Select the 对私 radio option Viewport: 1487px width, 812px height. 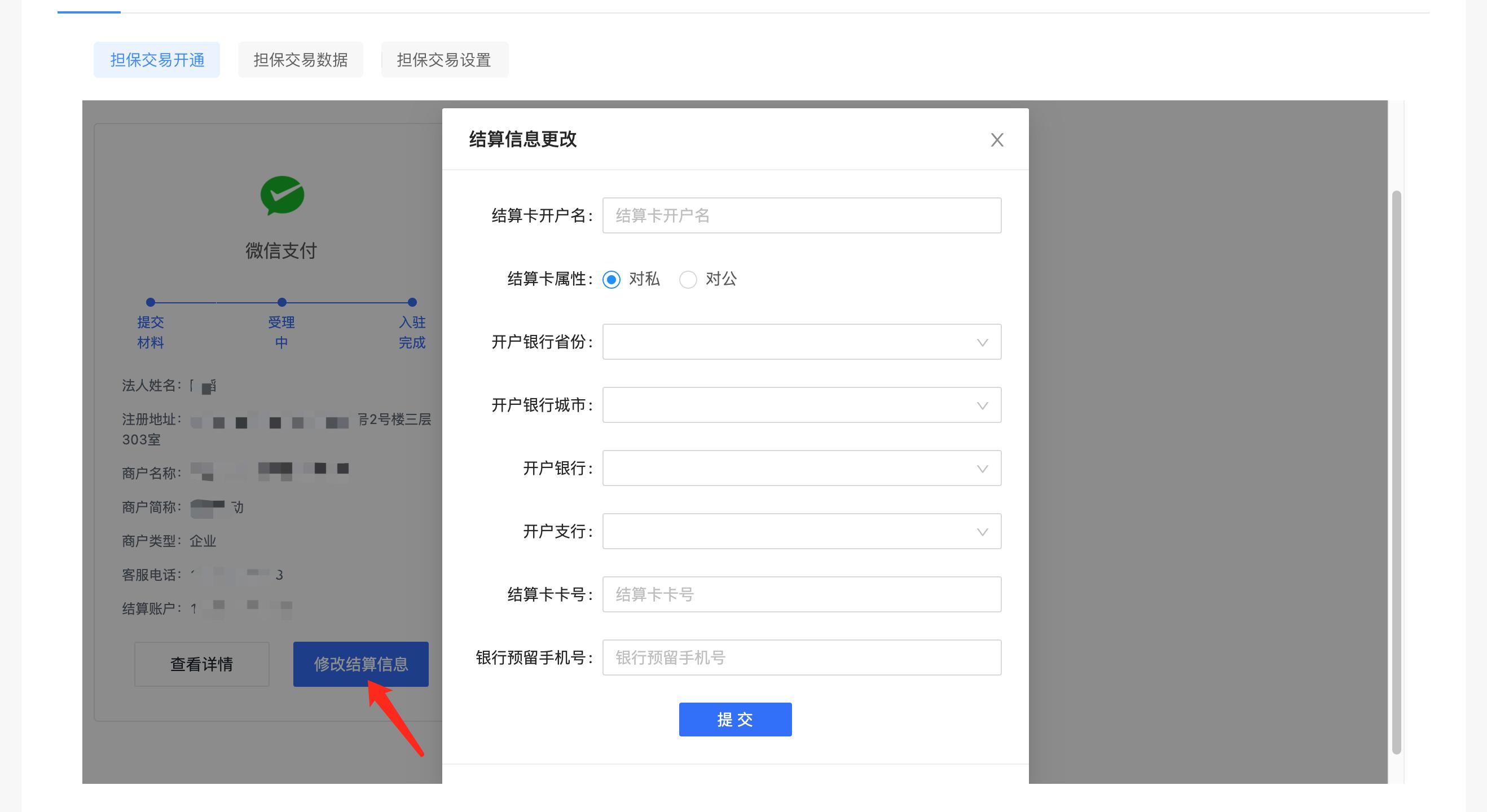point(611,279)
